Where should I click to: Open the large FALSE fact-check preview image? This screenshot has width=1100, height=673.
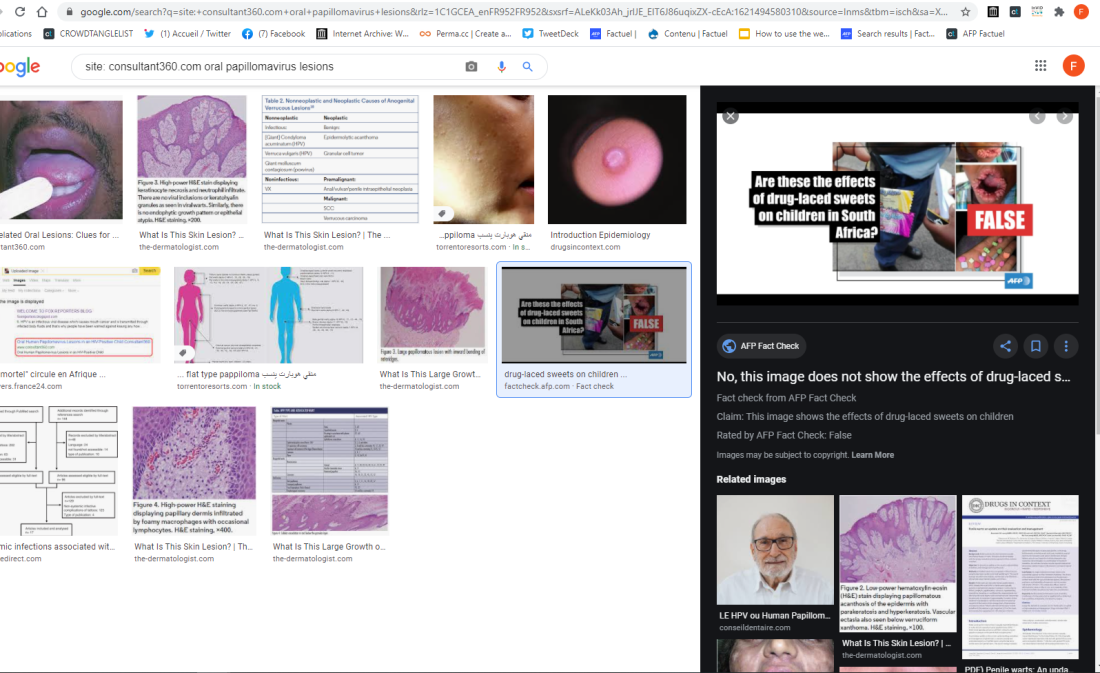point(897,204)
